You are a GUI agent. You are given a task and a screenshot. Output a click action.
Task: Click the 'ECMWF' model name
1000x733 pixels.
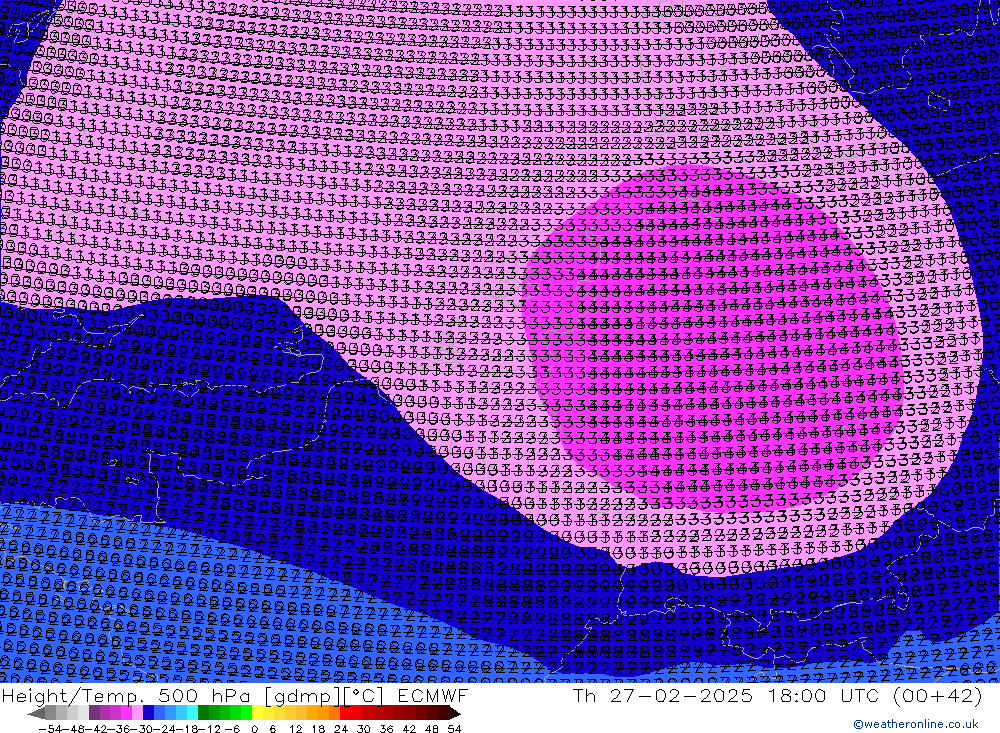pyautogui.click(x=433, y=695)
